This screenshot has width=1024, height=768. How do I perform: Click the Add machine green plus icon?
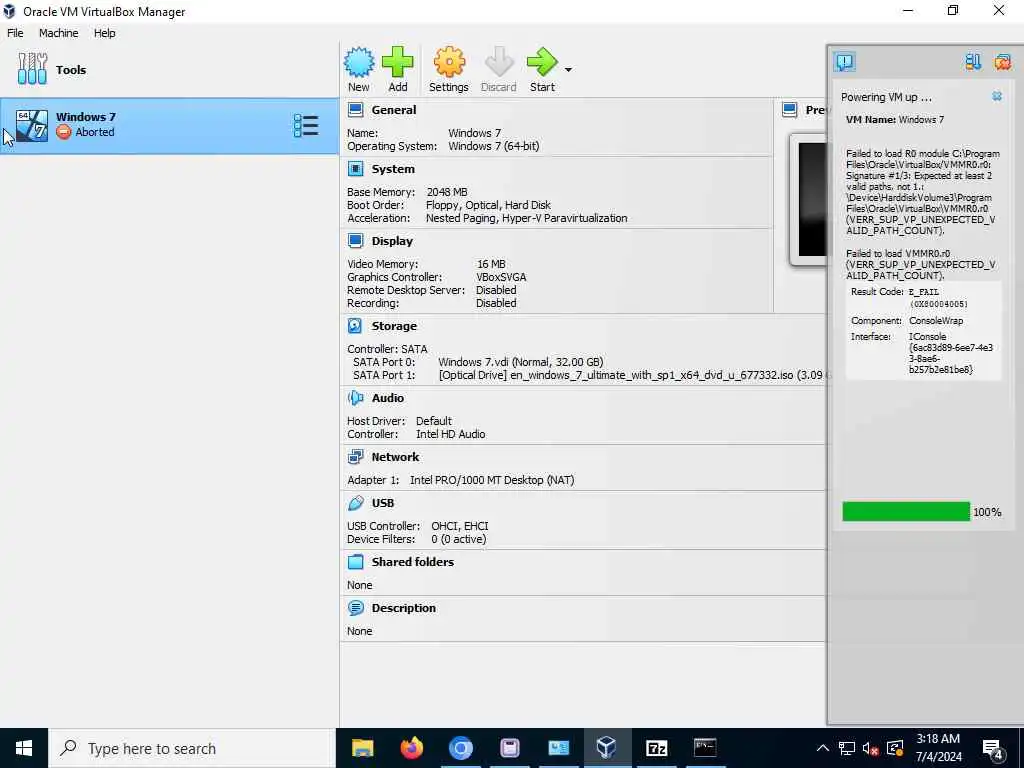[398, 63]
